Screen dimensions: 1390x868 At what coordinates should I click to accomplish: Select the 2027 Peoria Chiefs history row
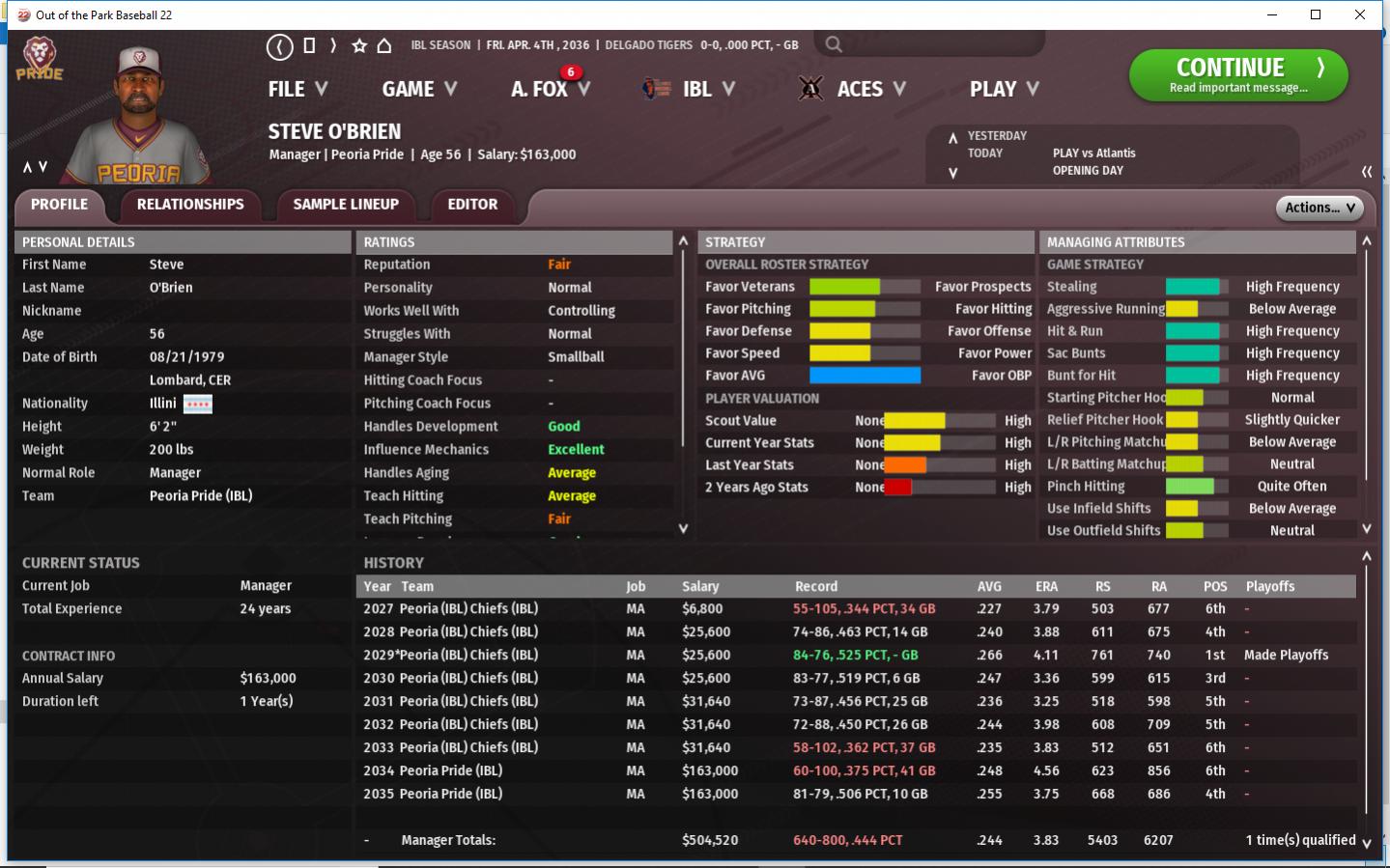(856, 608)
